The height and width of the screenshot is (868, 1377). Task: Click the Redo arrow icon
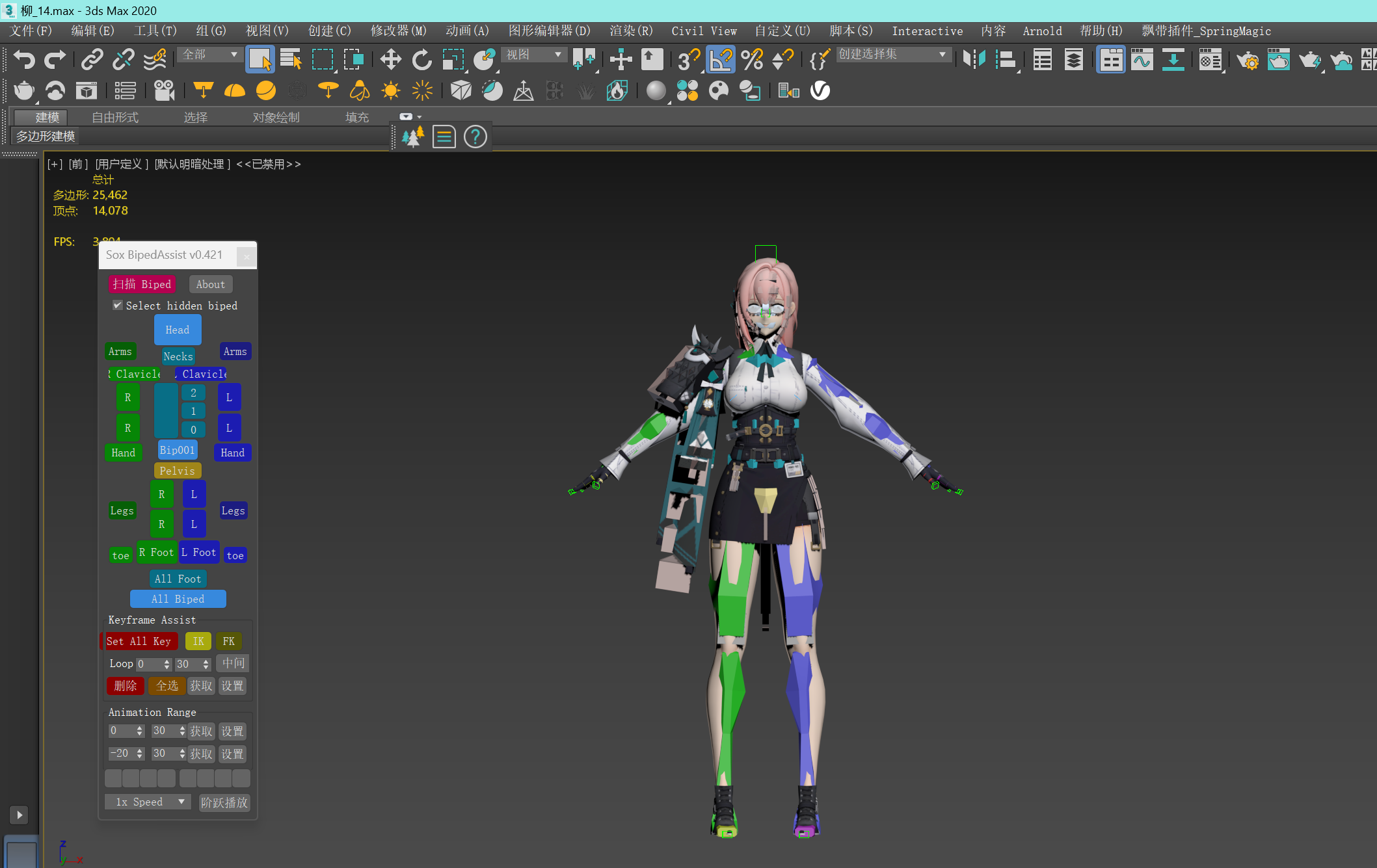coord(55,60)
